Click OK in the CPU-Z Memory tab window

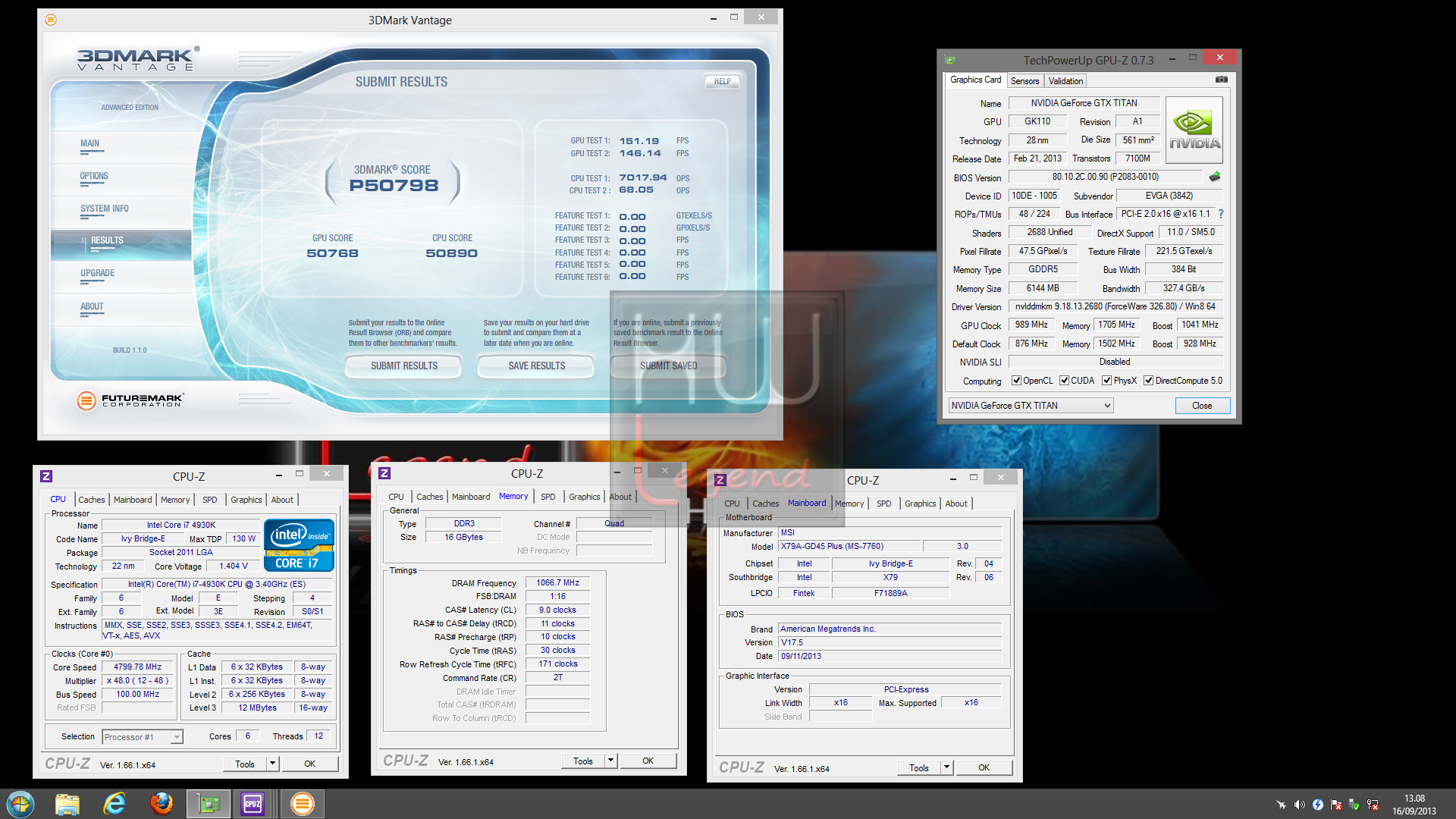pos(648,761)
